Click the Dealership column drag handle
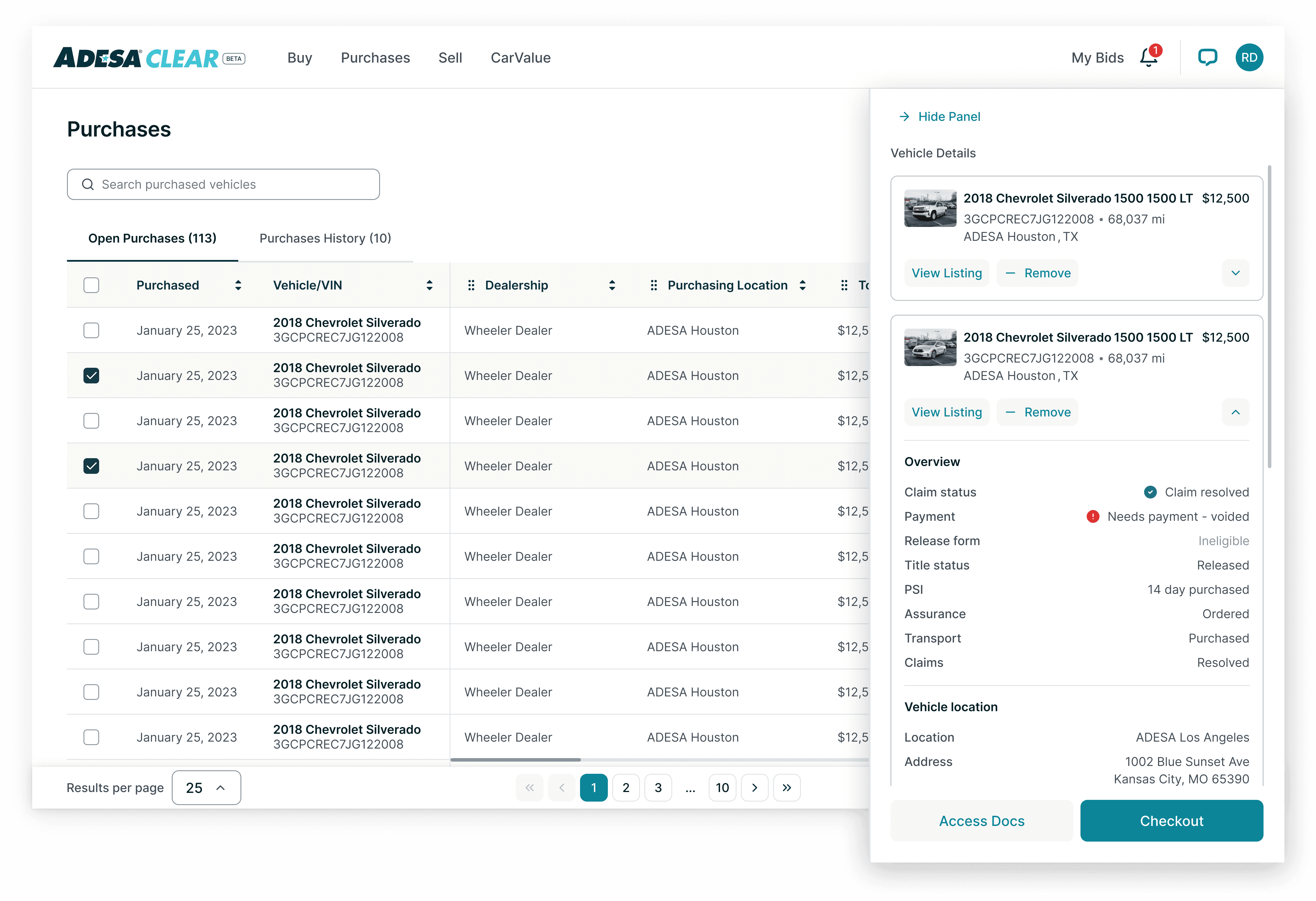This screenshot has width=1316, height=901. pos(471,285)
